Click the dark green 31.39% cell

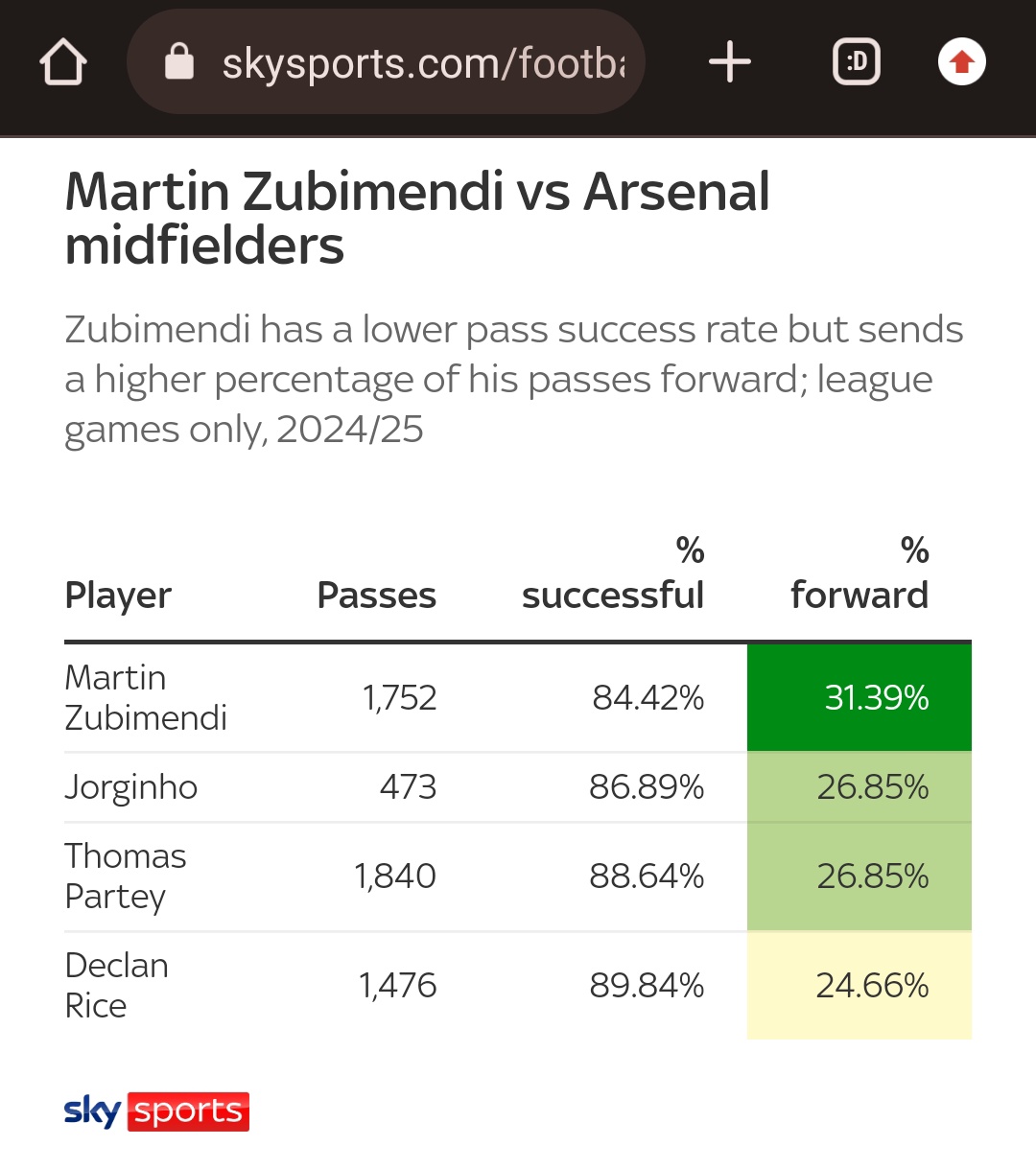coord(859,697)
